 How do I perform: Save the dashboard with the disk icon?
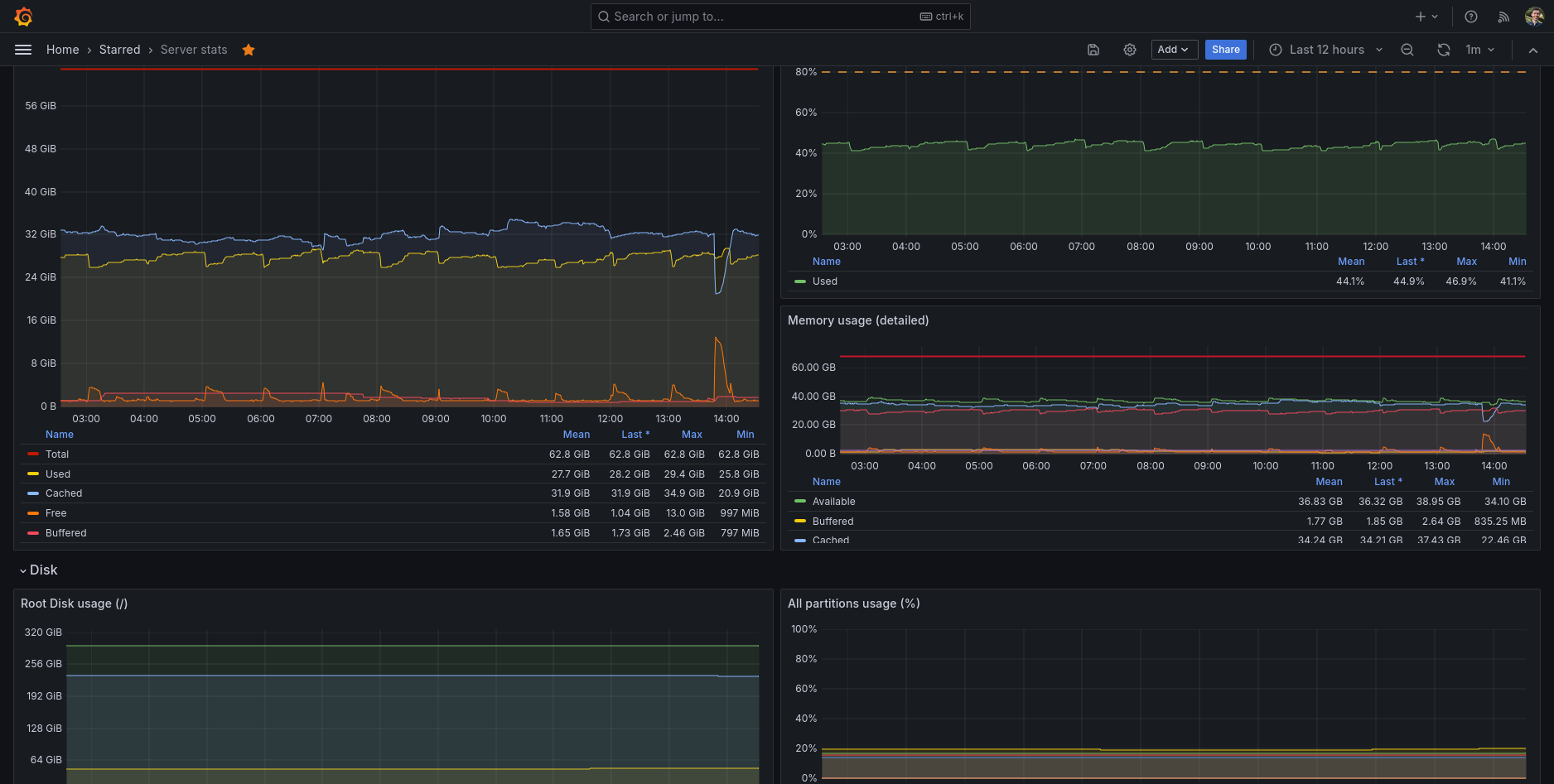tap(1093, 50)
